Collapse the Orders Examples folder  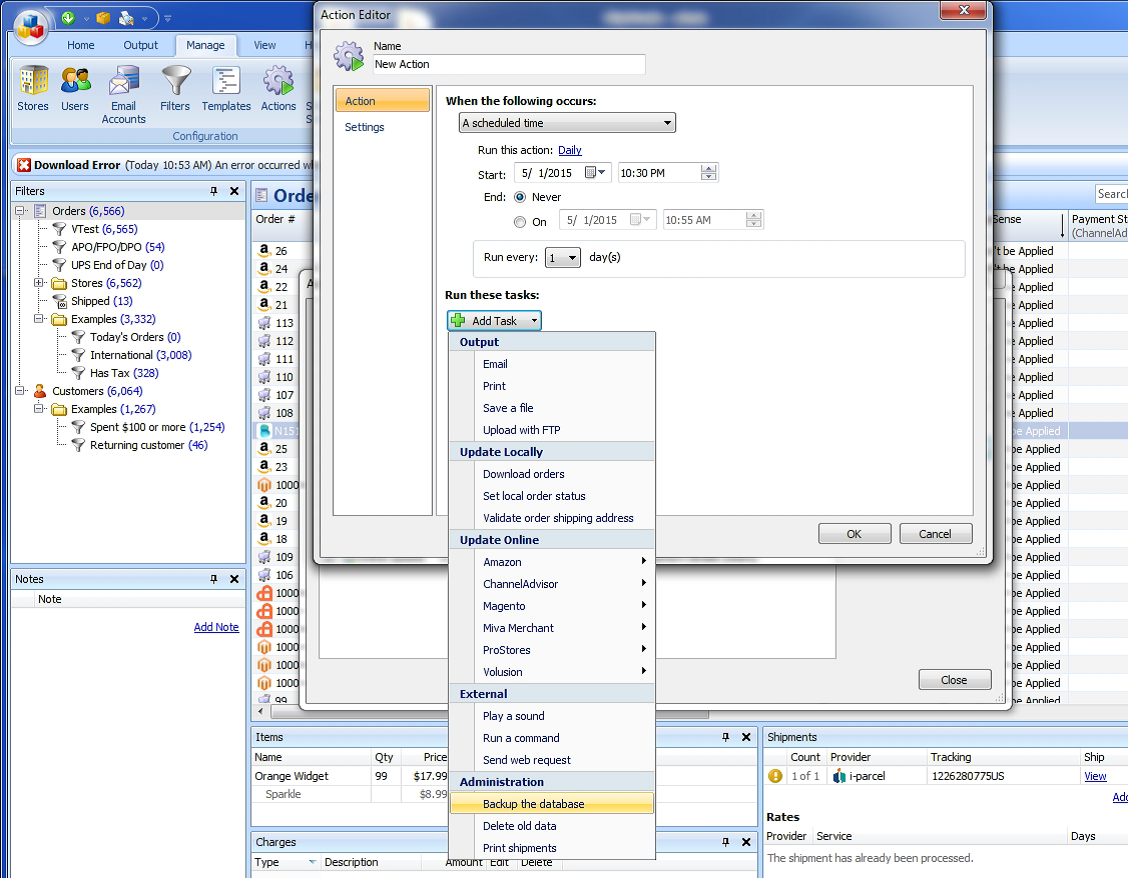pos(40,319)
